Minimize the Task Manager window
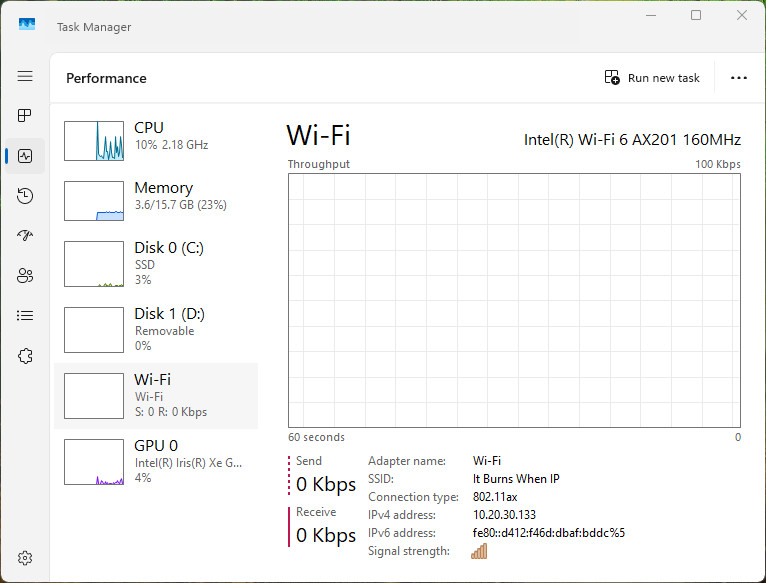Image resolution: width=766 pixels, height=583 pixels. [x=651, y=16]
